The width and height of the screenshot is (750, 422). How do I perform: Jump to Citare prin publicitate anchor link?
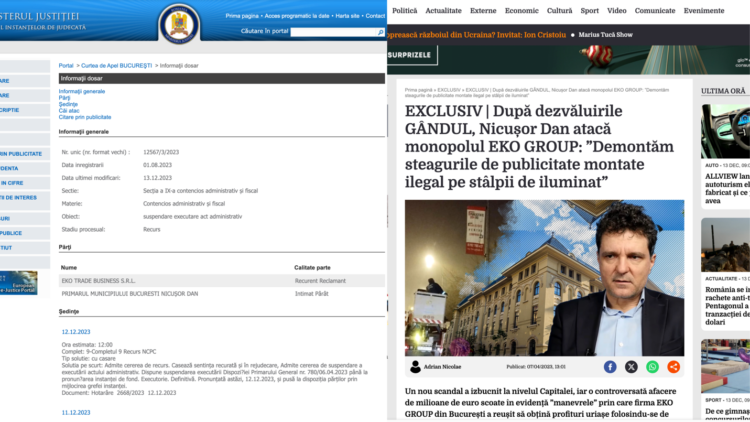click(85, 117)
